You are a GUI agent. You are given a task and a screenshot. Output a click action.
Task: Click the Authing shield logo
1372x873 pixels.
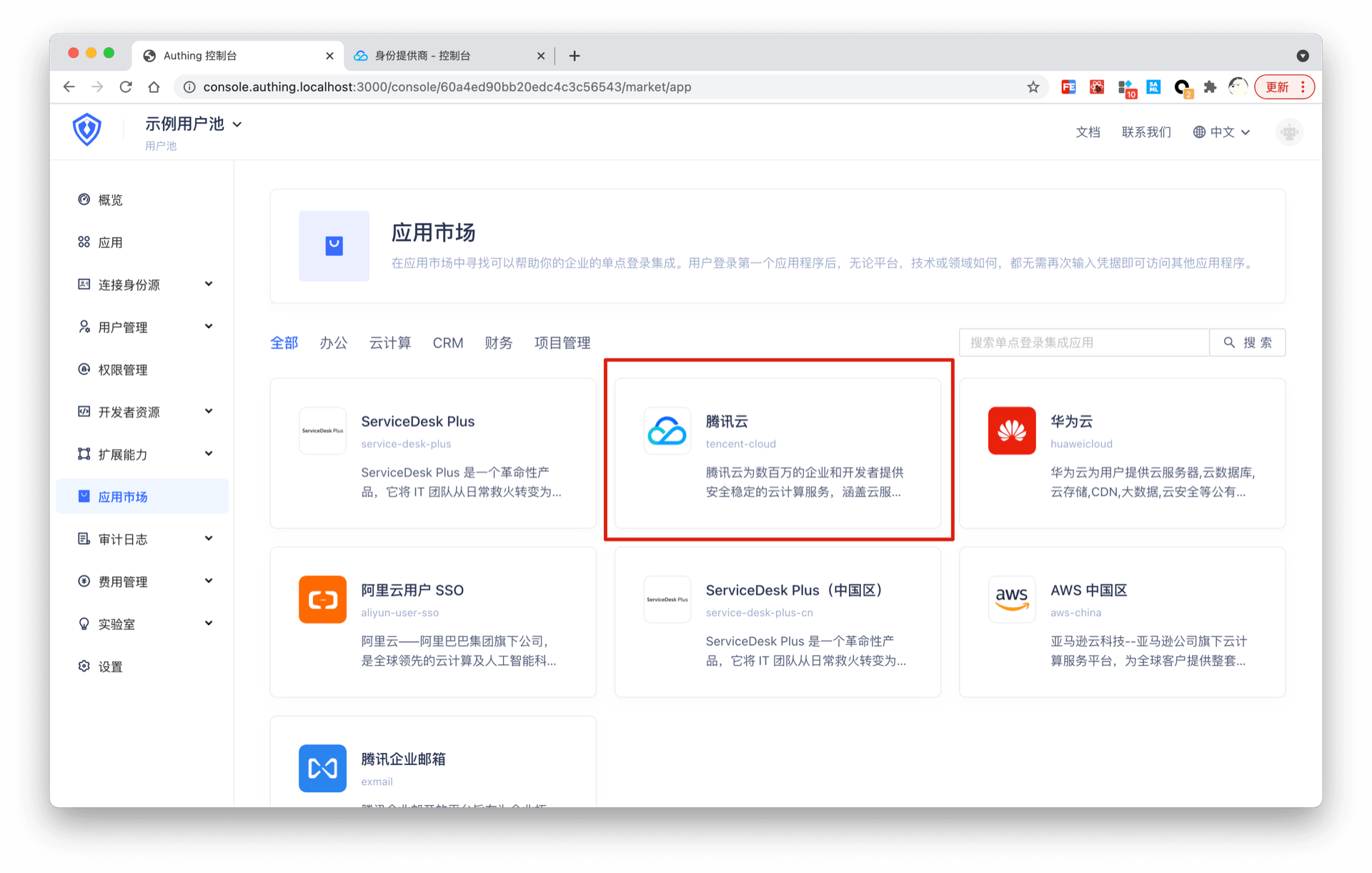tap(86, 129)
